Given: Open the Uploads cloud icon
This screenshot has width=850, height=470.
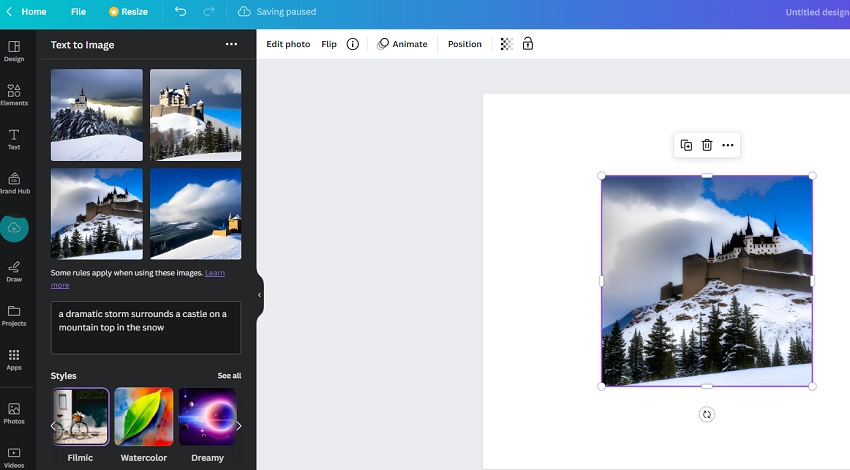Looking at the screenshot, I should click(x=14, y=228).
